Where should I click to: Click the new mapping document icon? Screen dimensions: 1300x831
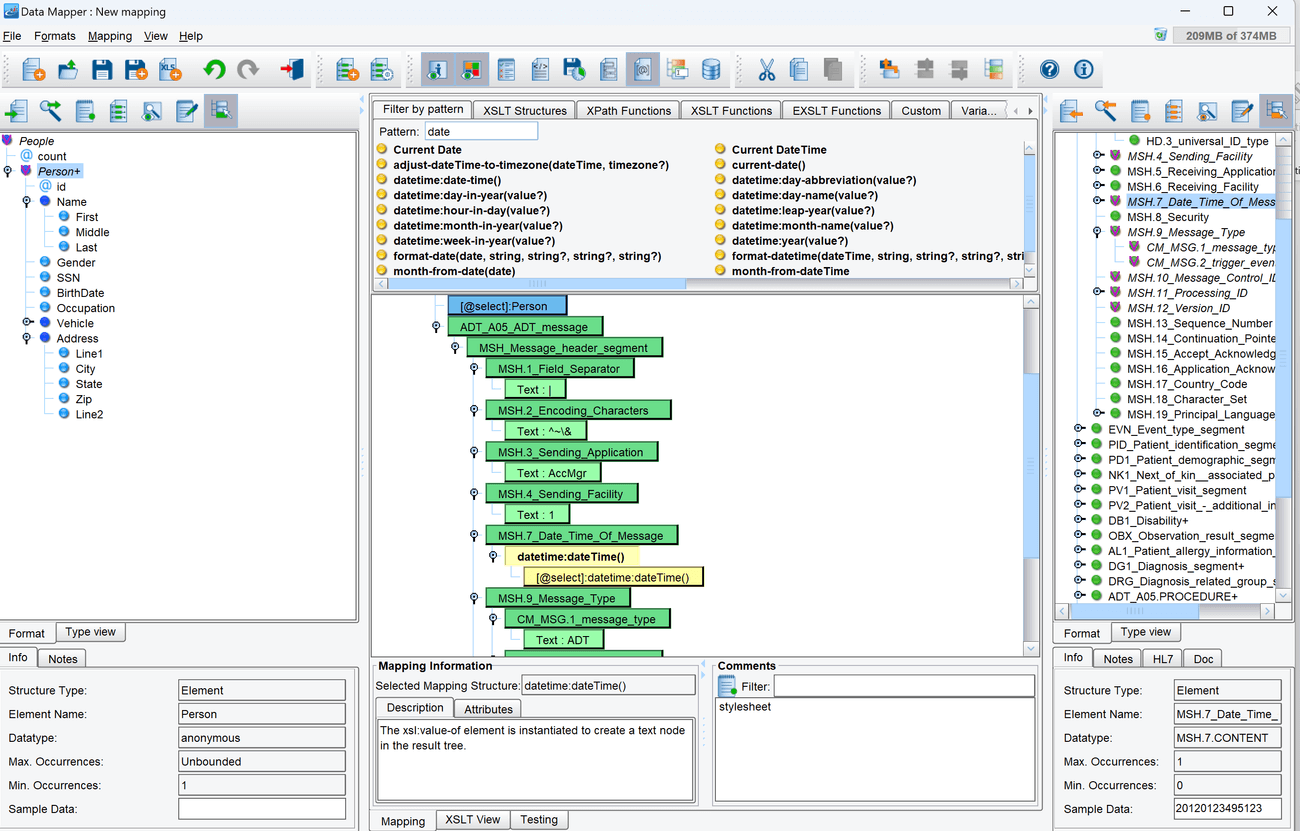click(x=33, y=70)
